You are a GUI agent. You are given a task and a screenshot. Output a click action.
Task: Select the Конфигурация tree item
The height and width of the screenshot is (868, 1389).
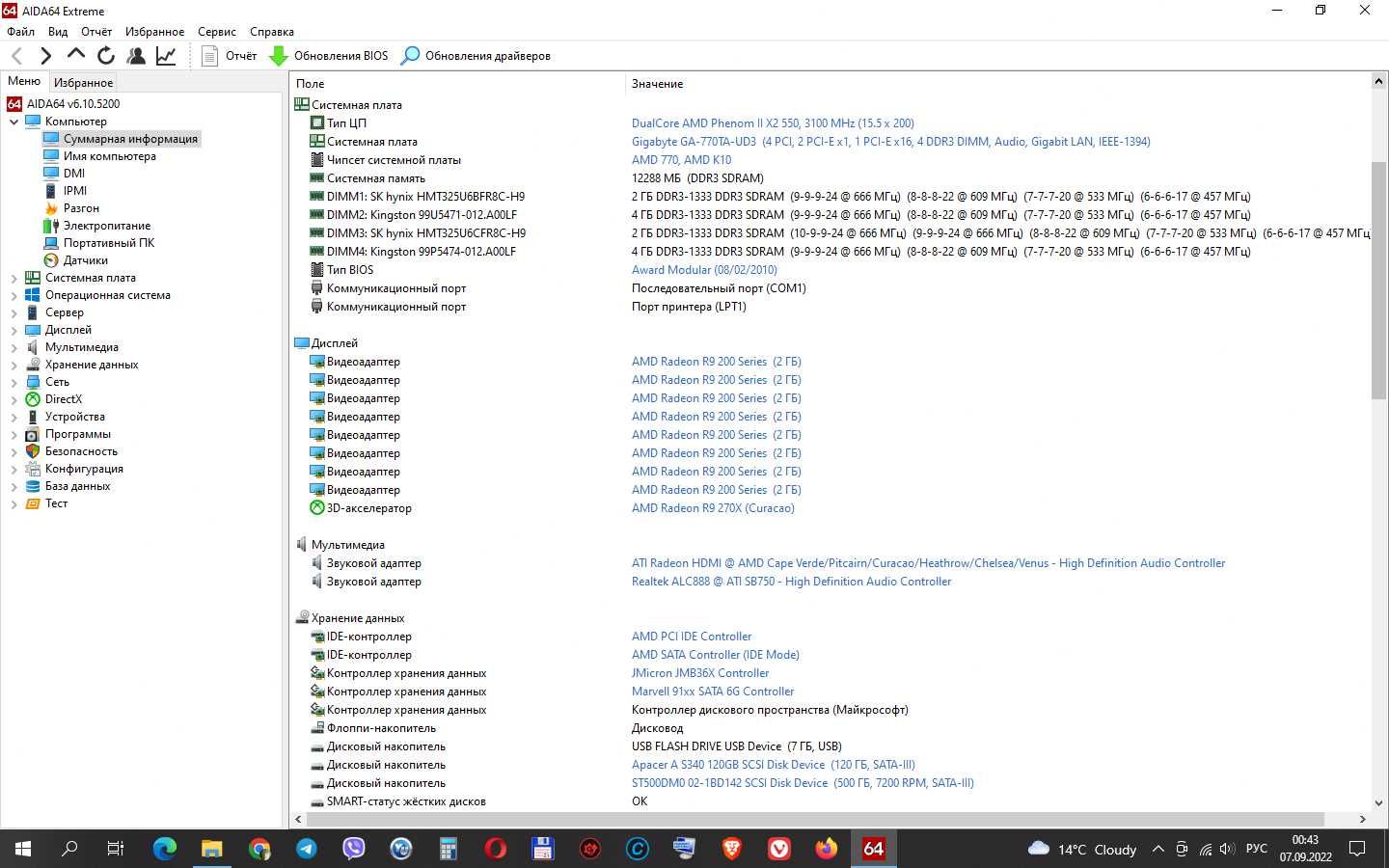(84, 469)
